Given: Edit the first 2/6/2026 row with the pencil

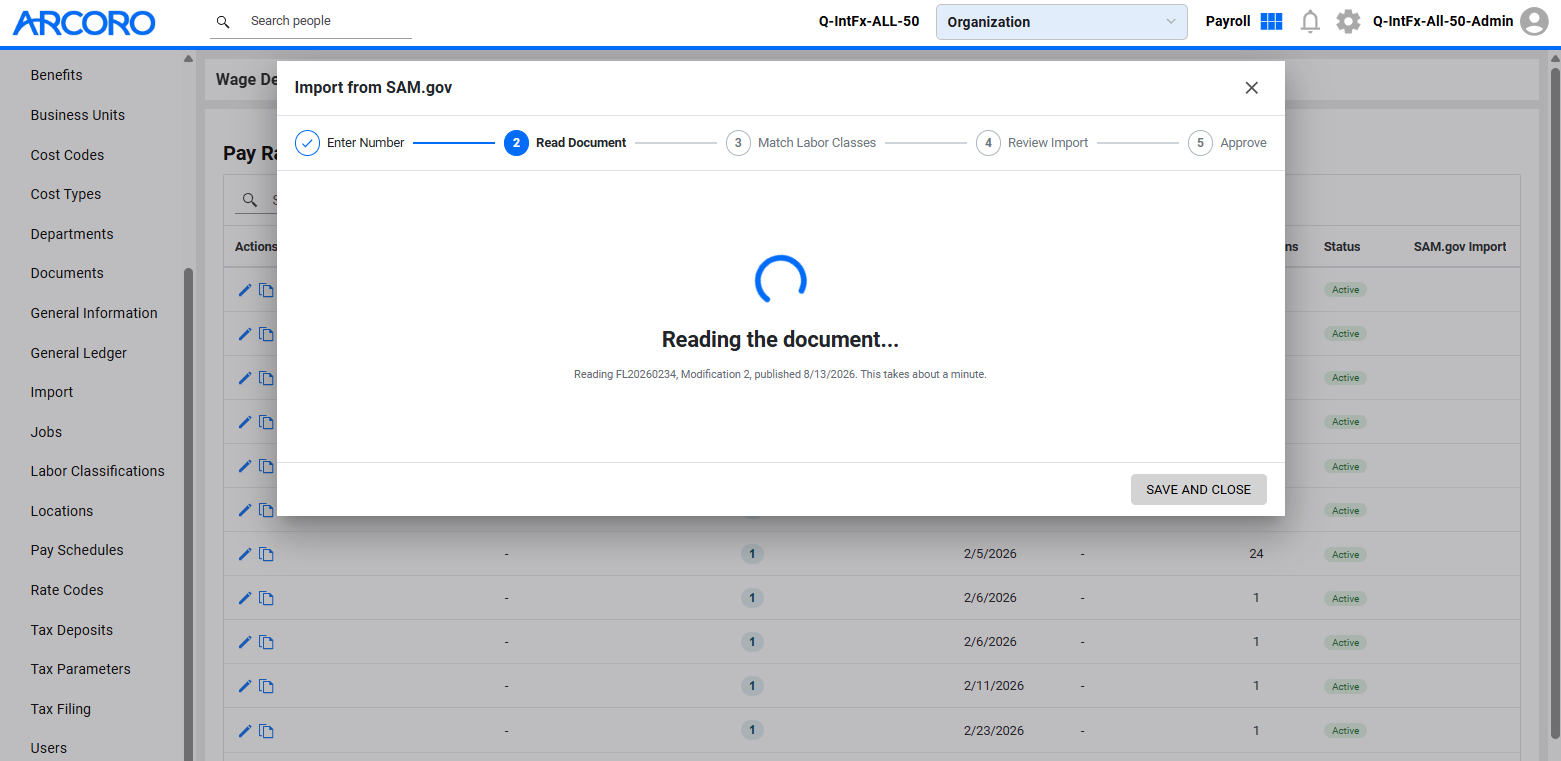Looking at the screenshot, I should coord(244,598).
